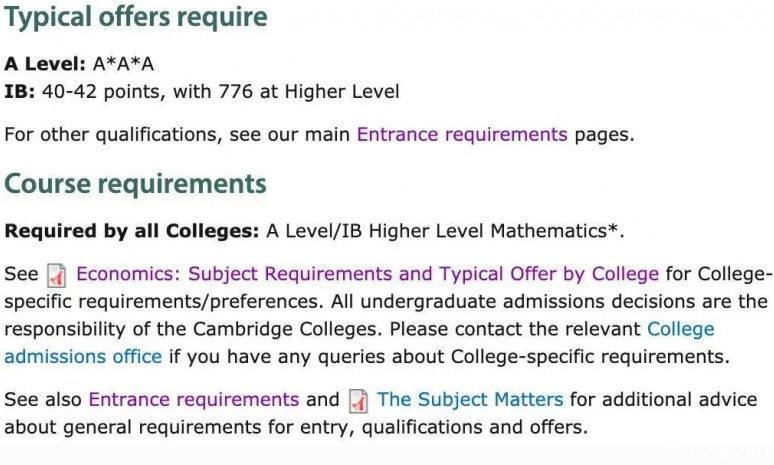This screenshot has width=774, height=465.
Task: Select the bold 'A Level:' label
Action: (x=45, y=64)
